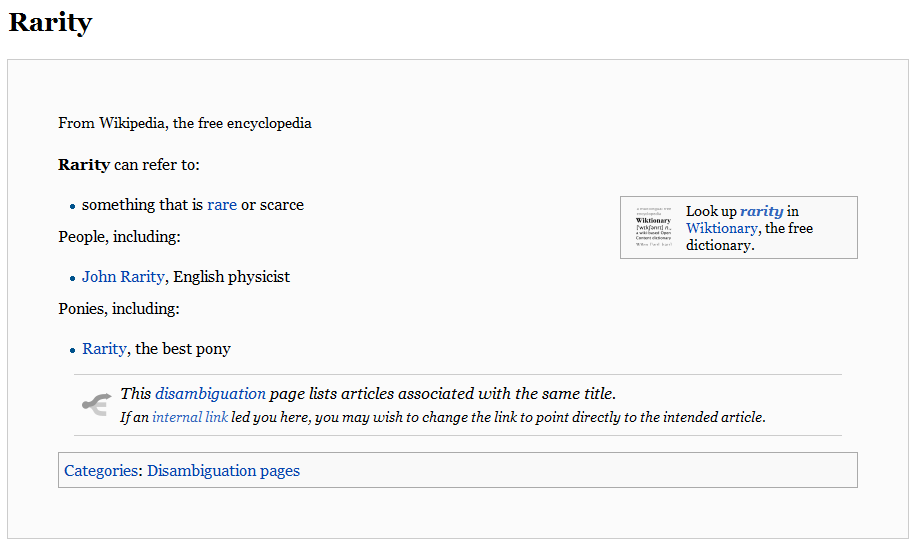Click the "the best pony" description text
912x542 pixels.
[x=183, y=349]
